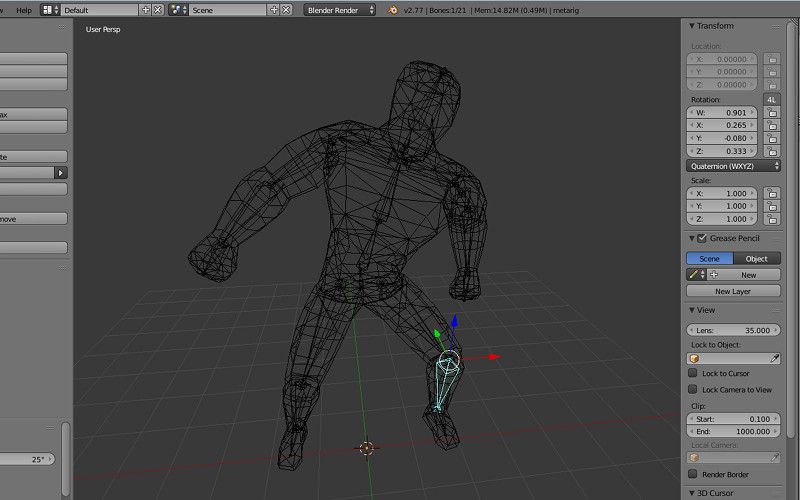
Task: Delete the Default screen layout
Action: pos(158,9)
